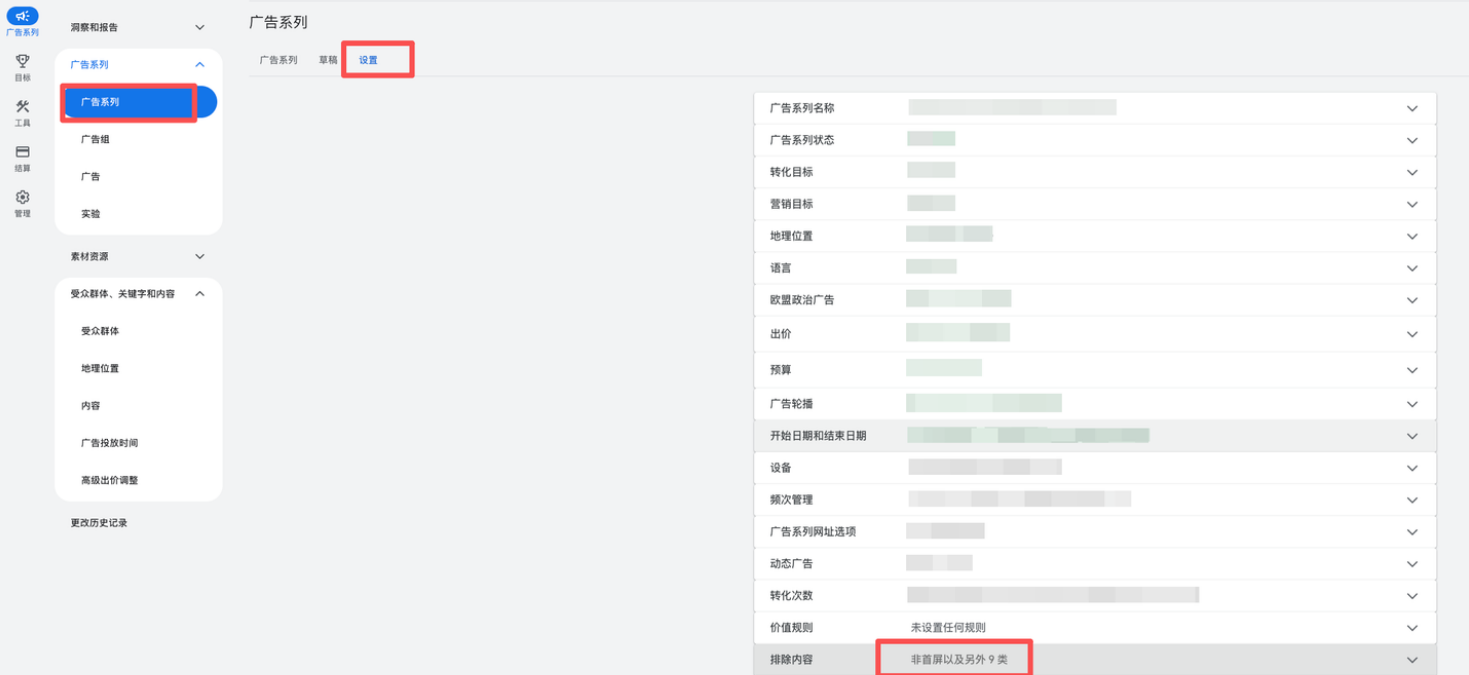Collapse the 广告系列 sidebar section header
Screen dimensions: 1469x675
click(138, 64)
